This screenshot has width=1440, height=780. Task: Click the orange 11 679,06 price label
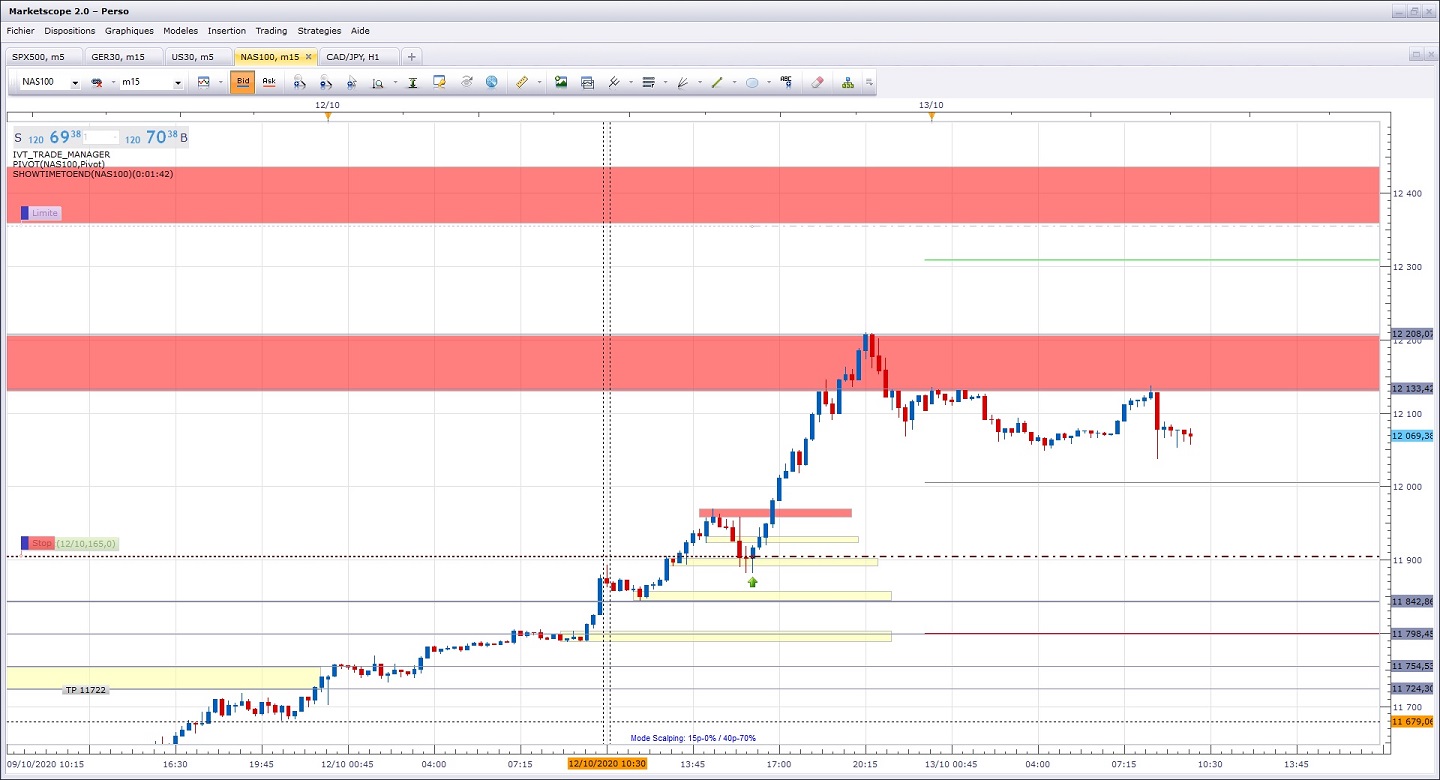point(1412,721)
